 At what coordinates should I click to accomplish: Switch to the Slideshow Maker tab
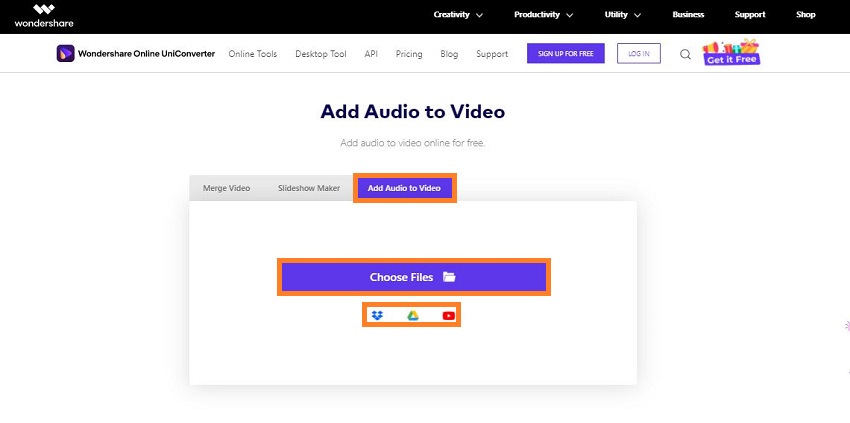[x=309, y=188]
